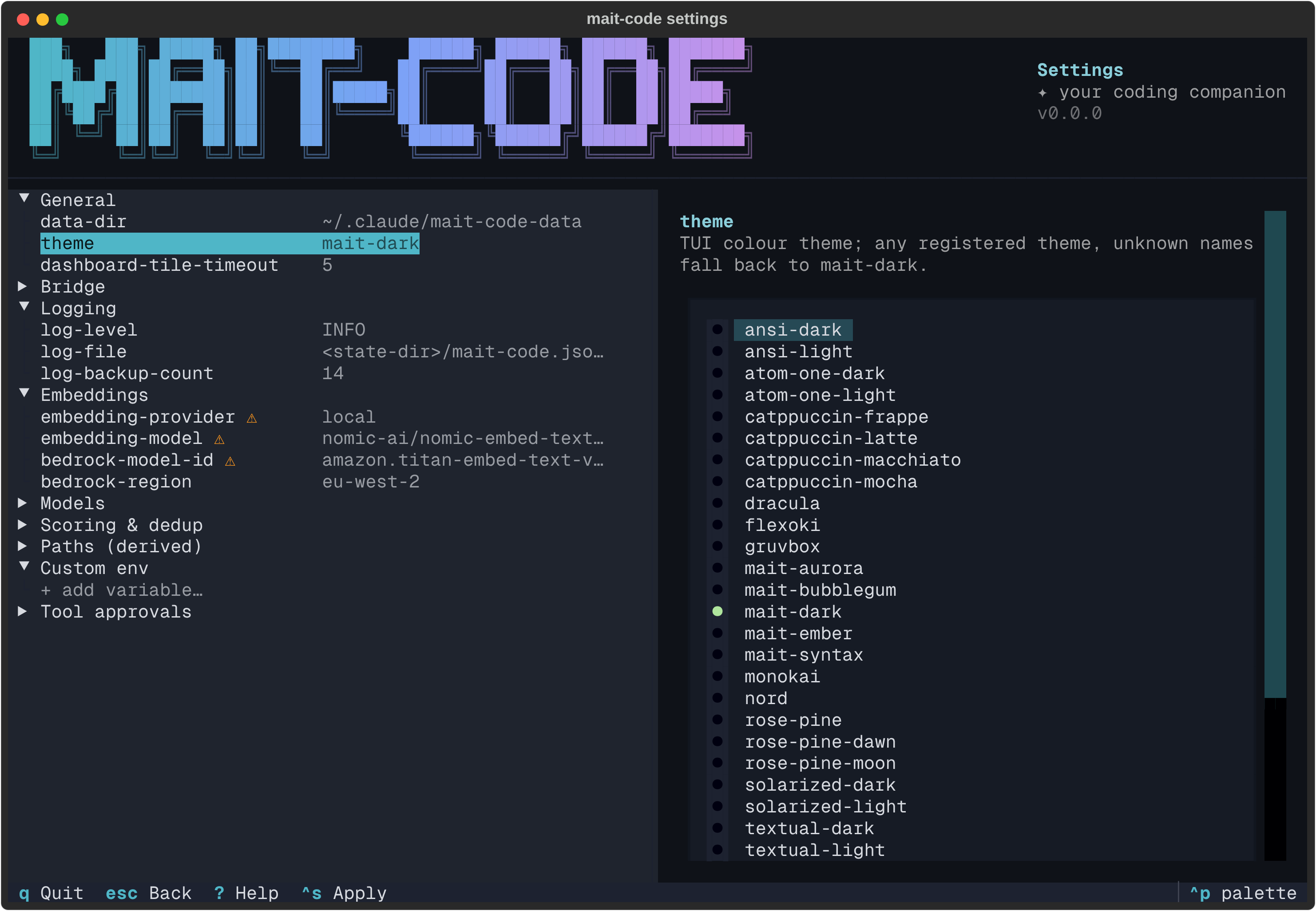Open the ^p palette in footer
This screenshot has height=911, width=1316.
point(1243,893)
